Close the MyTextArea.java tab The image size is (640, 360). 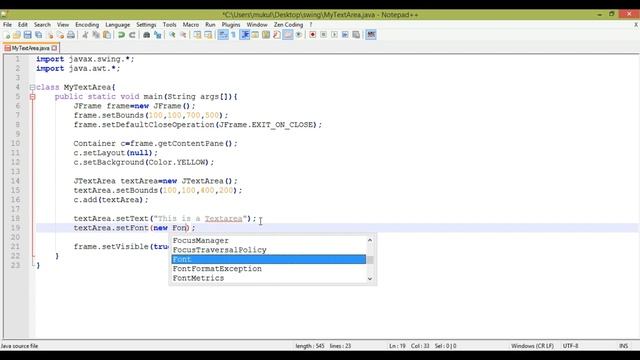(54, 48)
